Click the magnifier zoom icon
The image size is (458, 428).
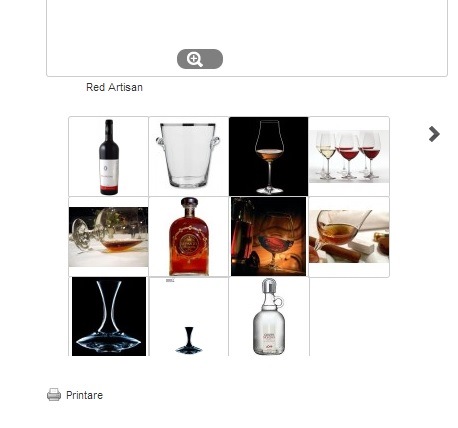tap(195, 59)
